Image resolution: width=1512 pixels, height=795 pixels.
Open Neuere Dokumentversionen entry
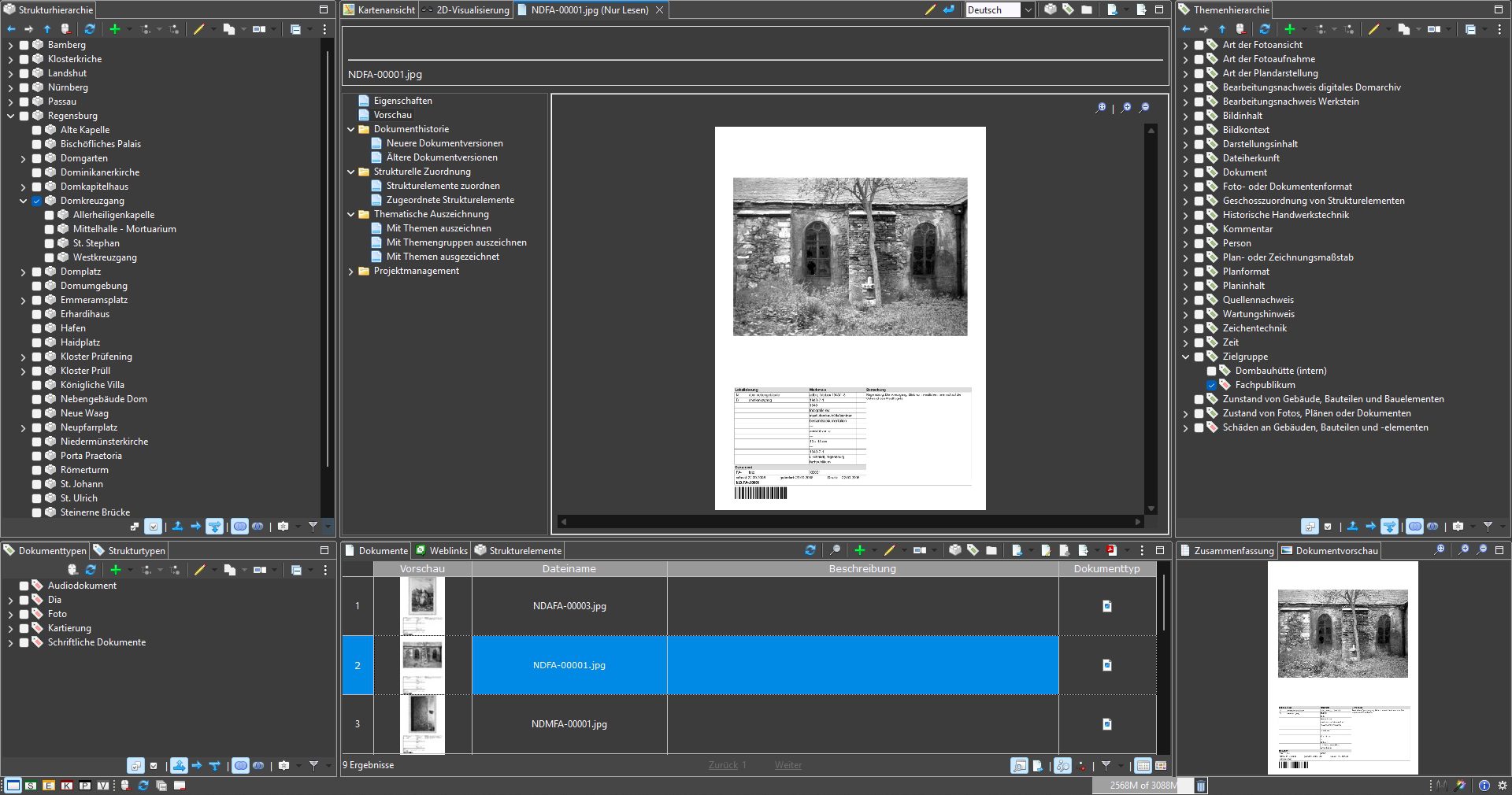point(444,143)
